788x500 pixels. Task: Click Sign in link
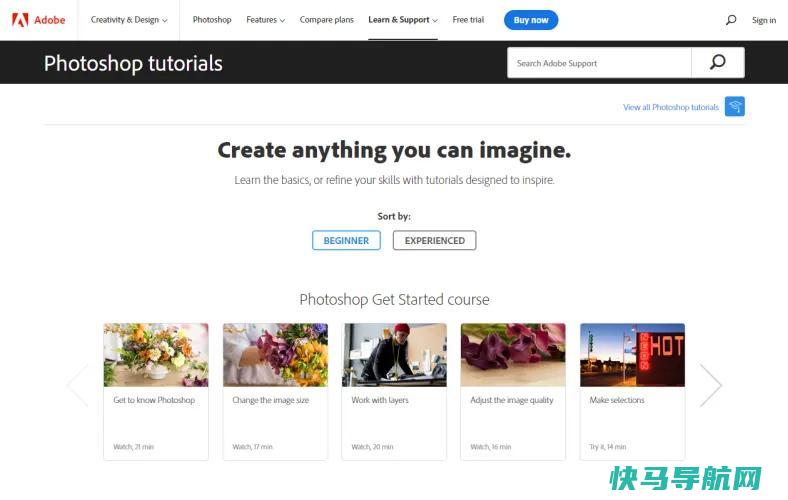point(764,21)
